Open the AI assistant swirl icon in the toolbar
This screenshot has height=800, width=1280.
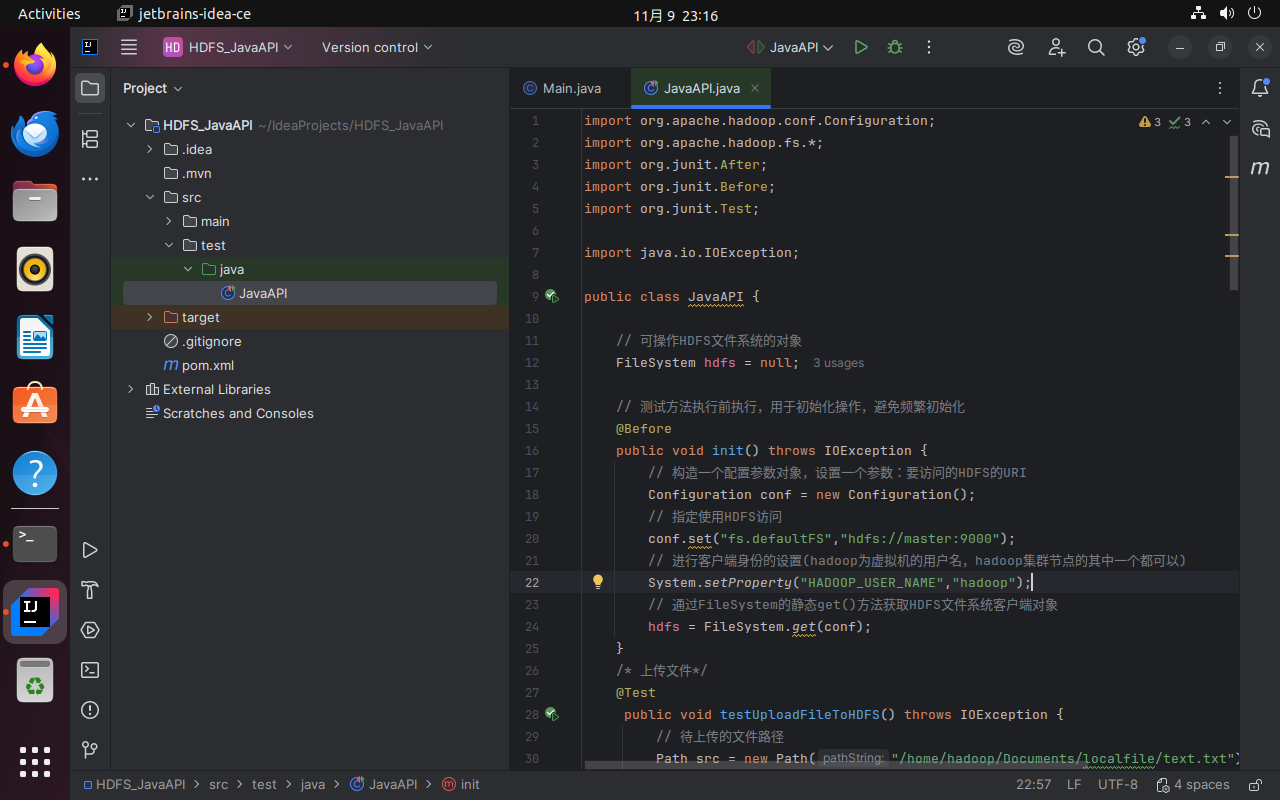[x=1016, y=47]
